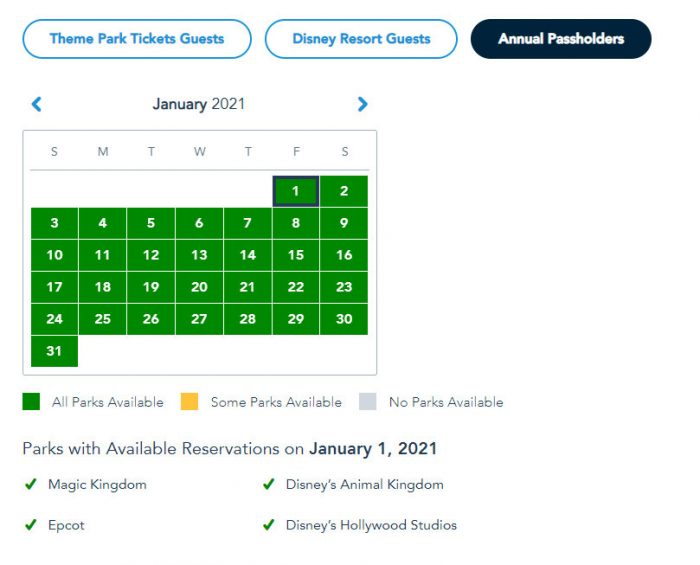Click the Magic Kingdom park name
The width and height of the screenshot is (700, 565).
pos(97,485)
